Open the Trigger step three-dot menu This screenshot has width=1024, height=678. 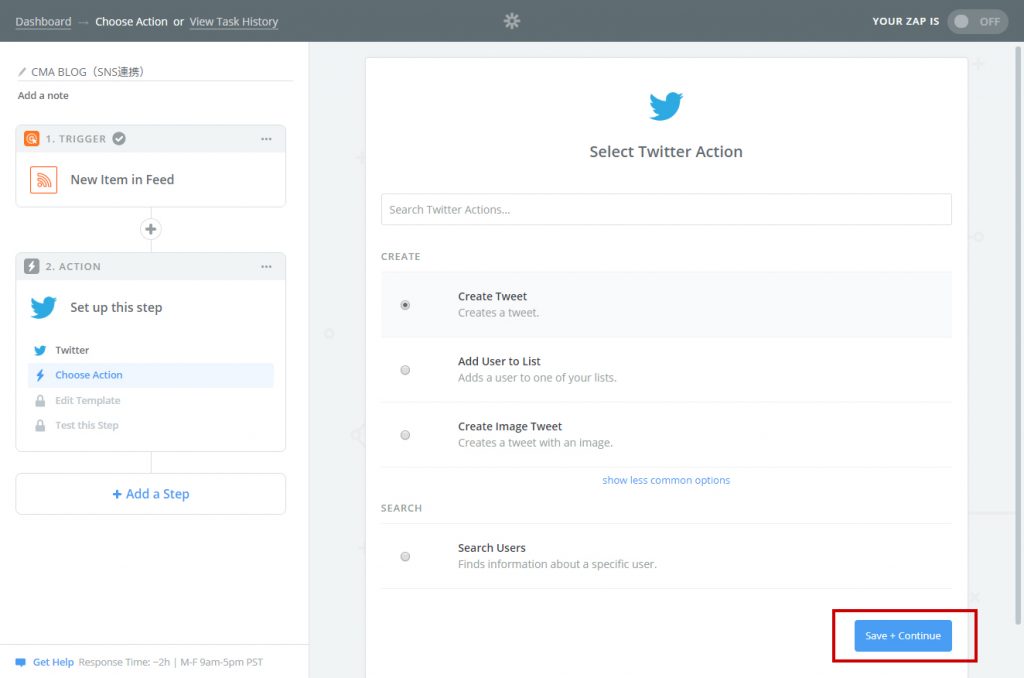pyautogui.click(x=266, y=139)
